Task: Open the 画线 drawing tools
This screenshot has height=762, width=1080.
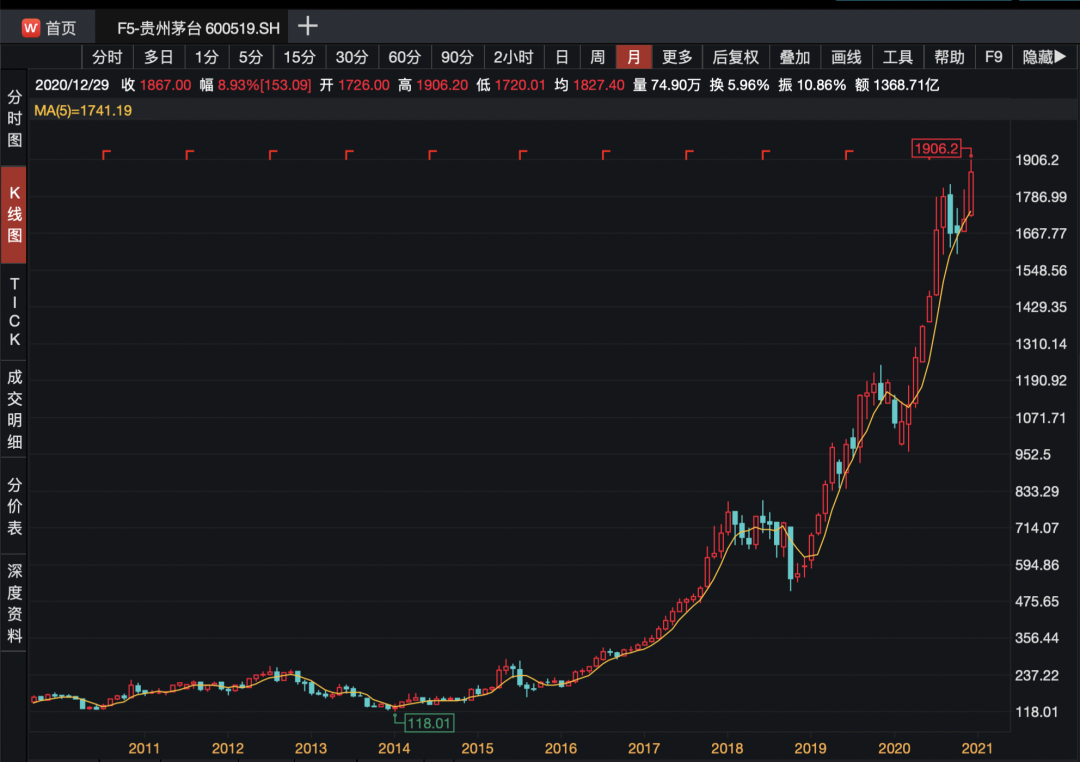Action: point(847,57)
